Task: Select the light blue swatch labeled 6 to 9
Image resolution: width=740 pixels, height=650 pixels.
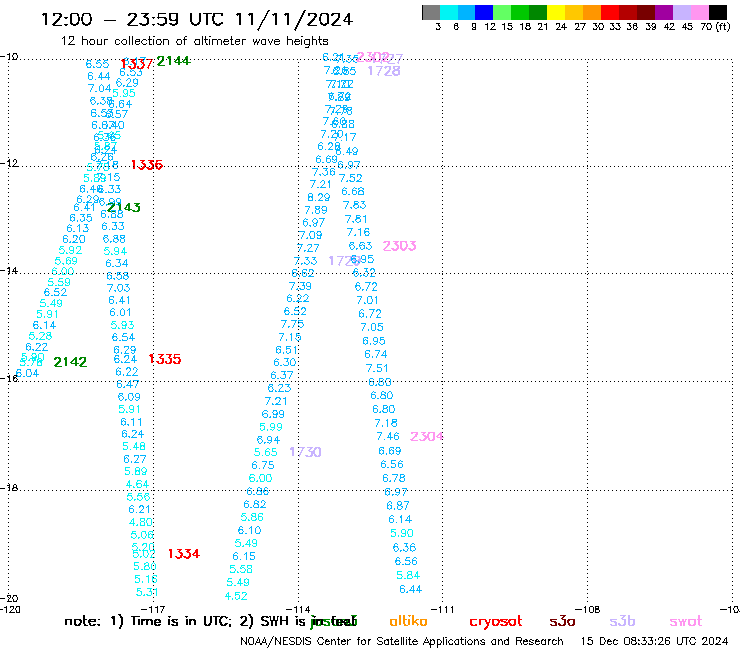Action: click(x=466, y=12)
